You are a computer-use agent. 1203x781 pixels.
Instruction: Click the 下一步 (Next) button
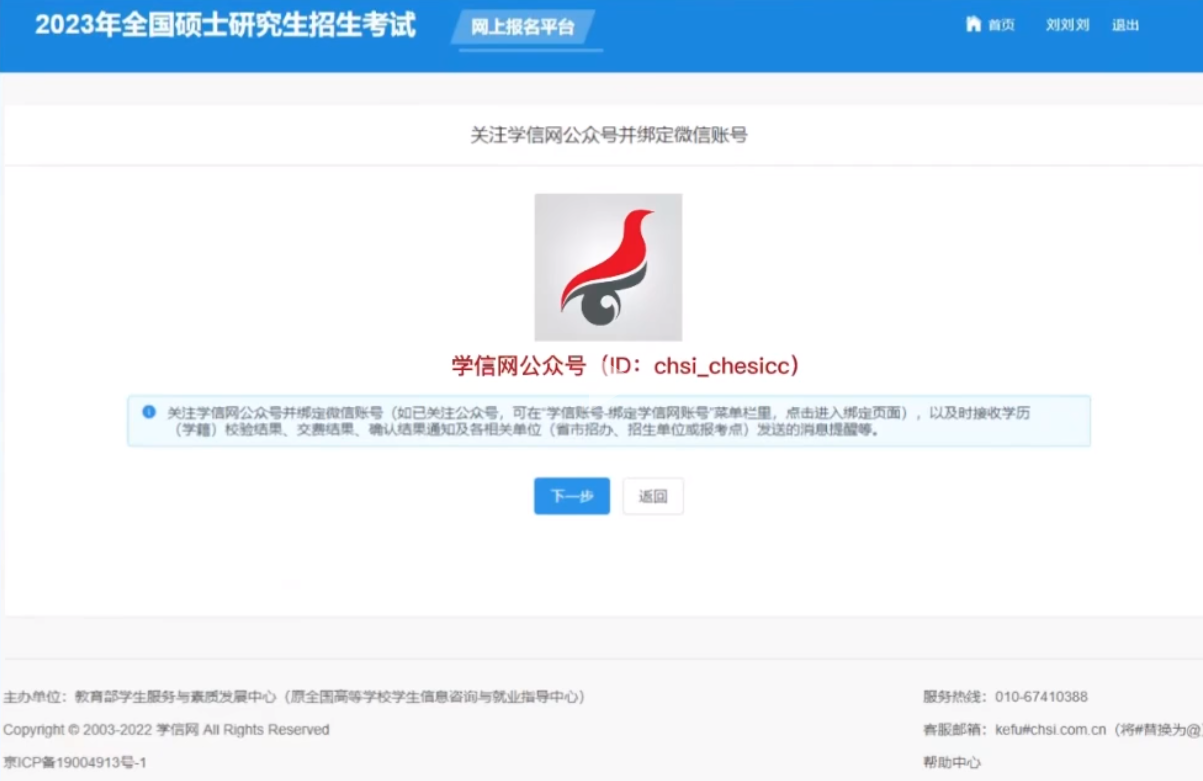[571, 496]
